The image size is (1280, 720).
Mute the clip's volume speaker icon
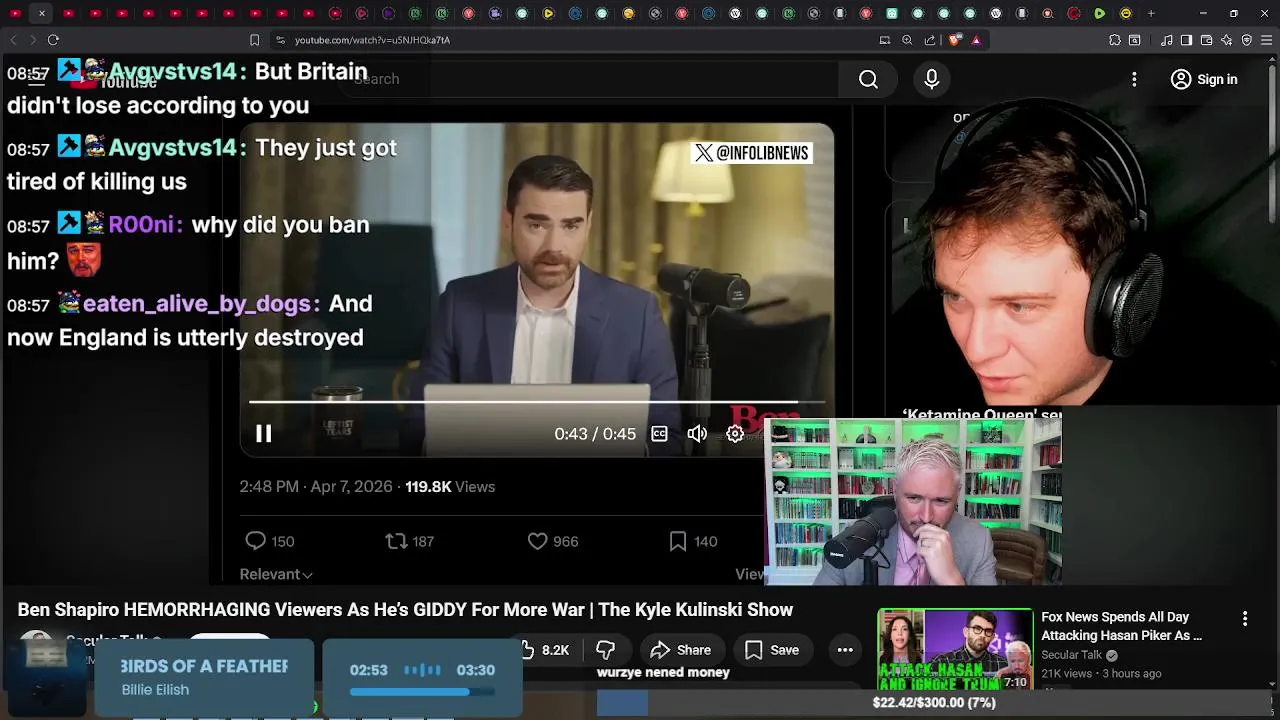(697, 433)
